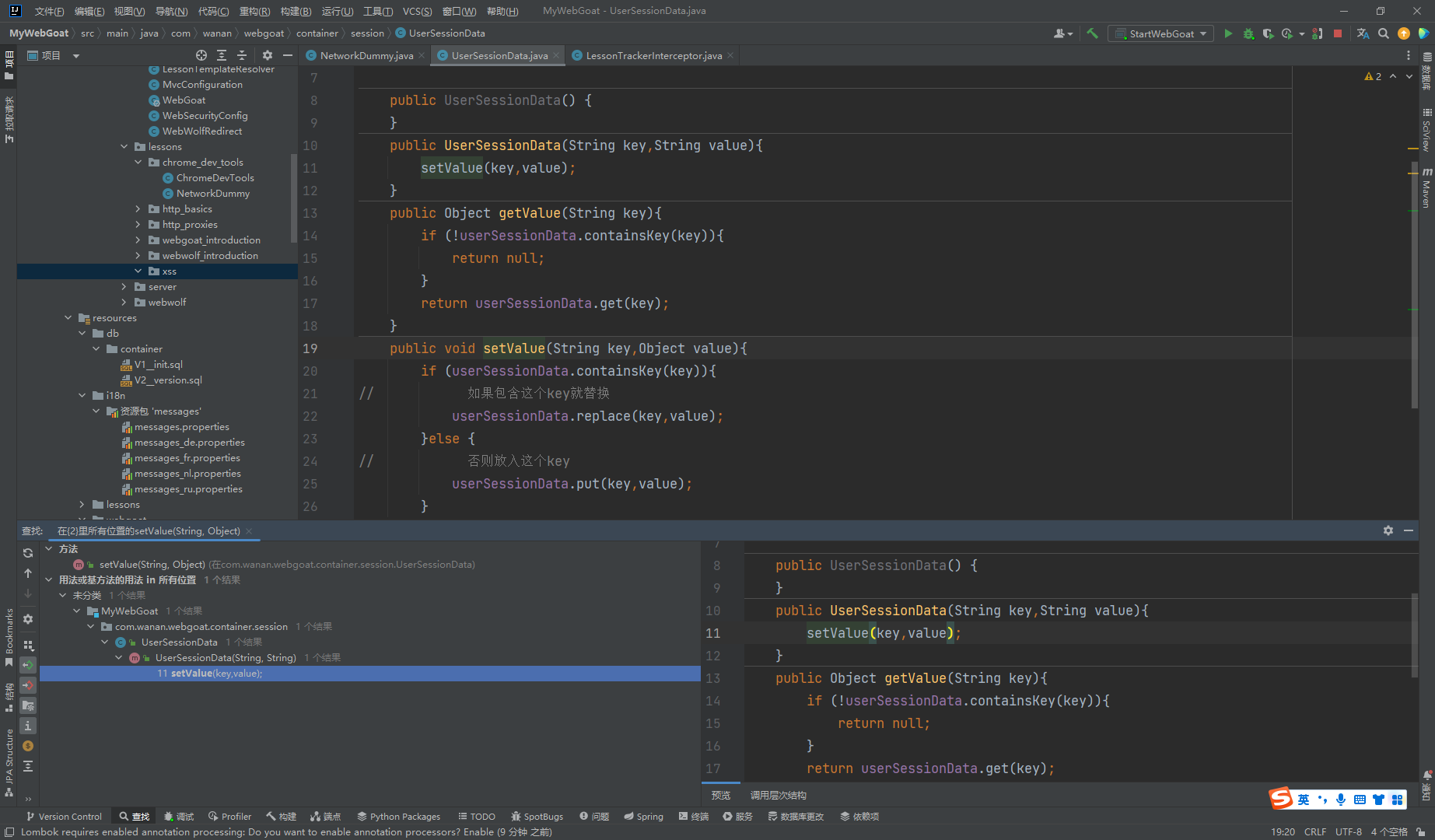Click project tree vertical scrollbar
1435x840 pixels.
[294, 198]
